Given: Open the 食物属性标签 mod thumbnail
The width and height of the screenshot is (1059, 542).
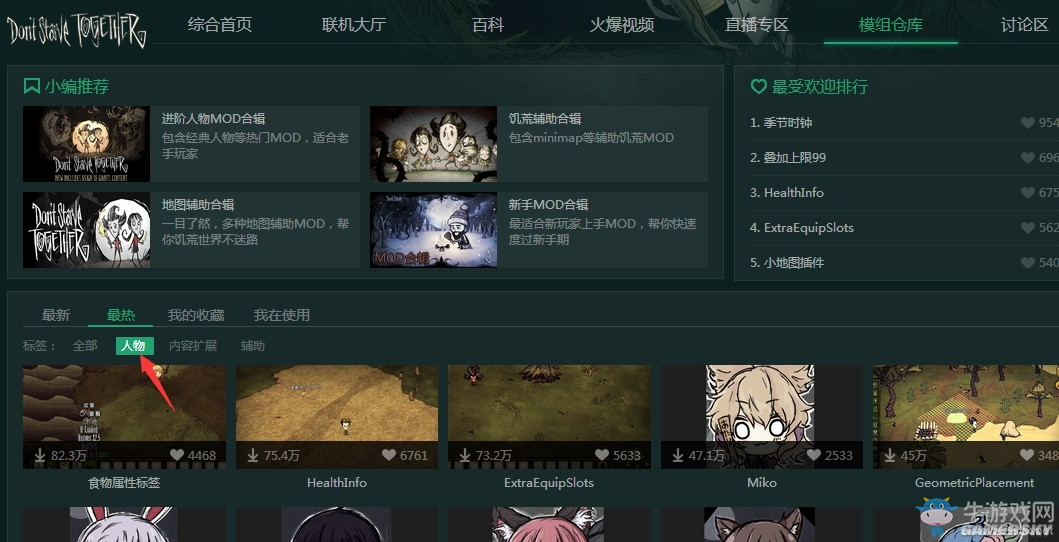Looking at the screenshot, I should pyautogui.click(x=124, y=416).
